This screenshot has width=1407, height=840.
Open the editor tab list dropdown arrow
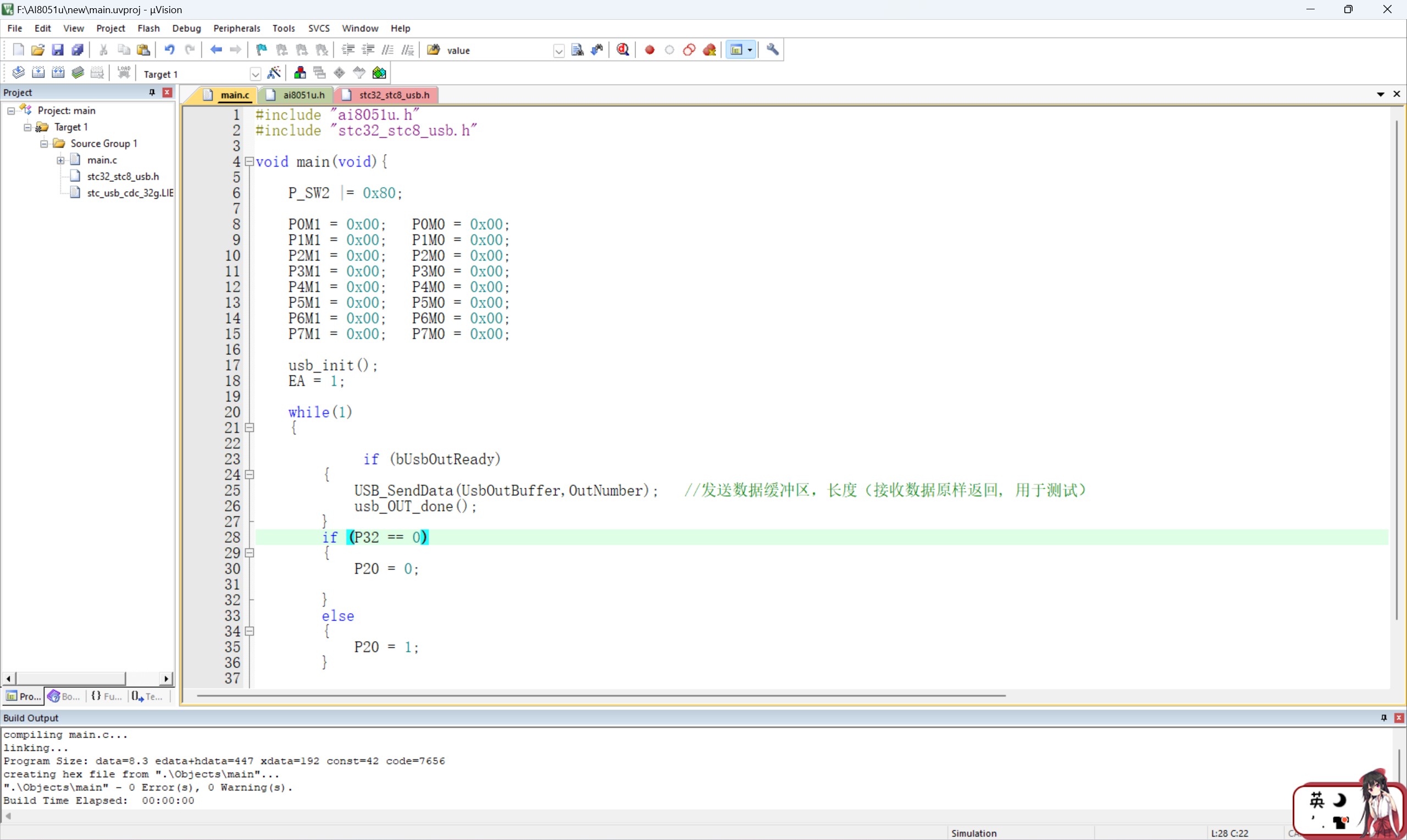click(1381, 94)
